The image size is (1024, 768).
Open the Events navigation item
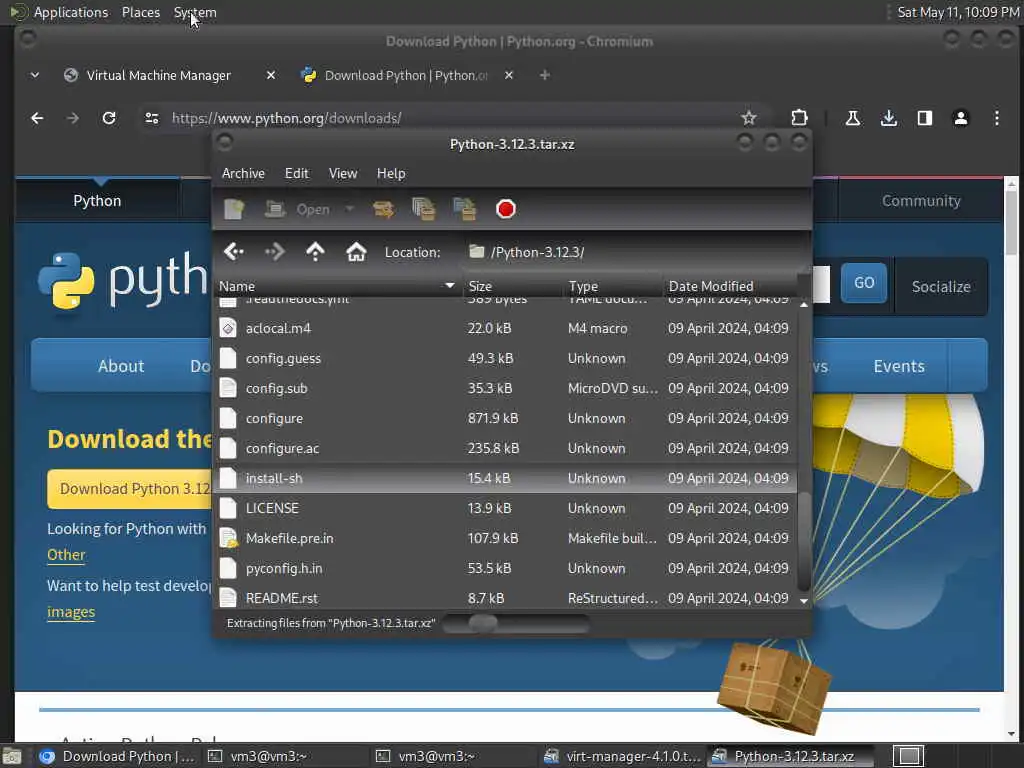(x=899, y=366)
